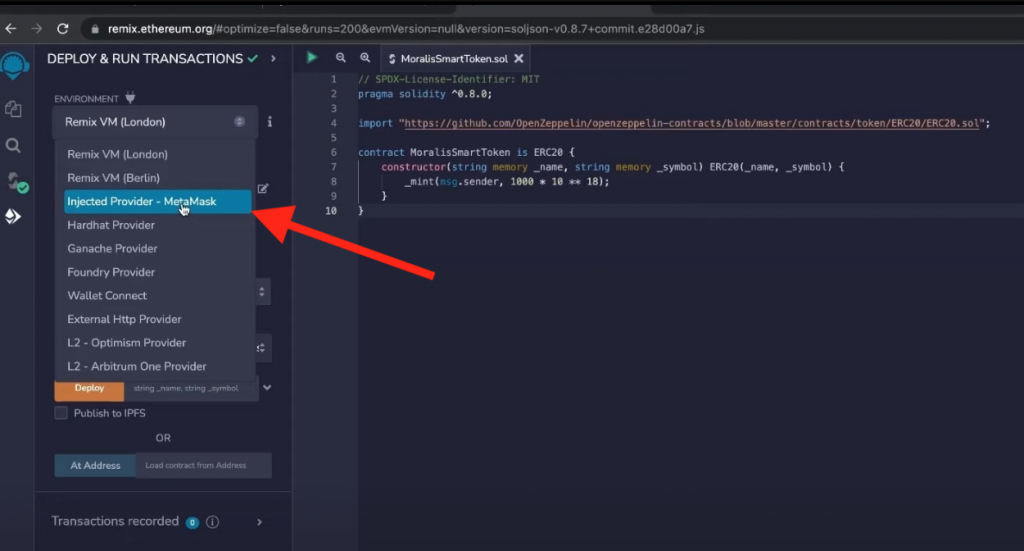This screenshot has height=551, width=1024.
Task: Click the pragma solidity code line
Action: [x=425, y=94]
